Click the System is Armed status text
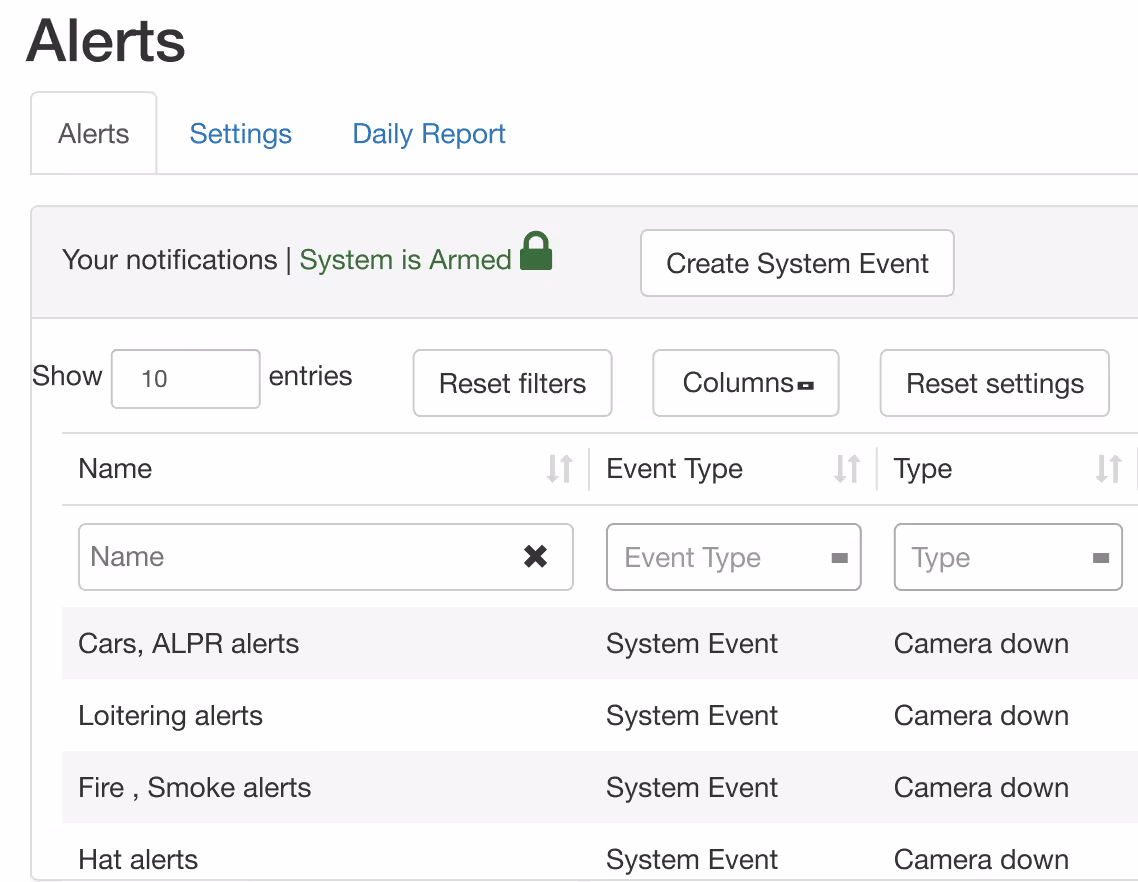Screen dimensions: 1138x882 tap(405, 260)
